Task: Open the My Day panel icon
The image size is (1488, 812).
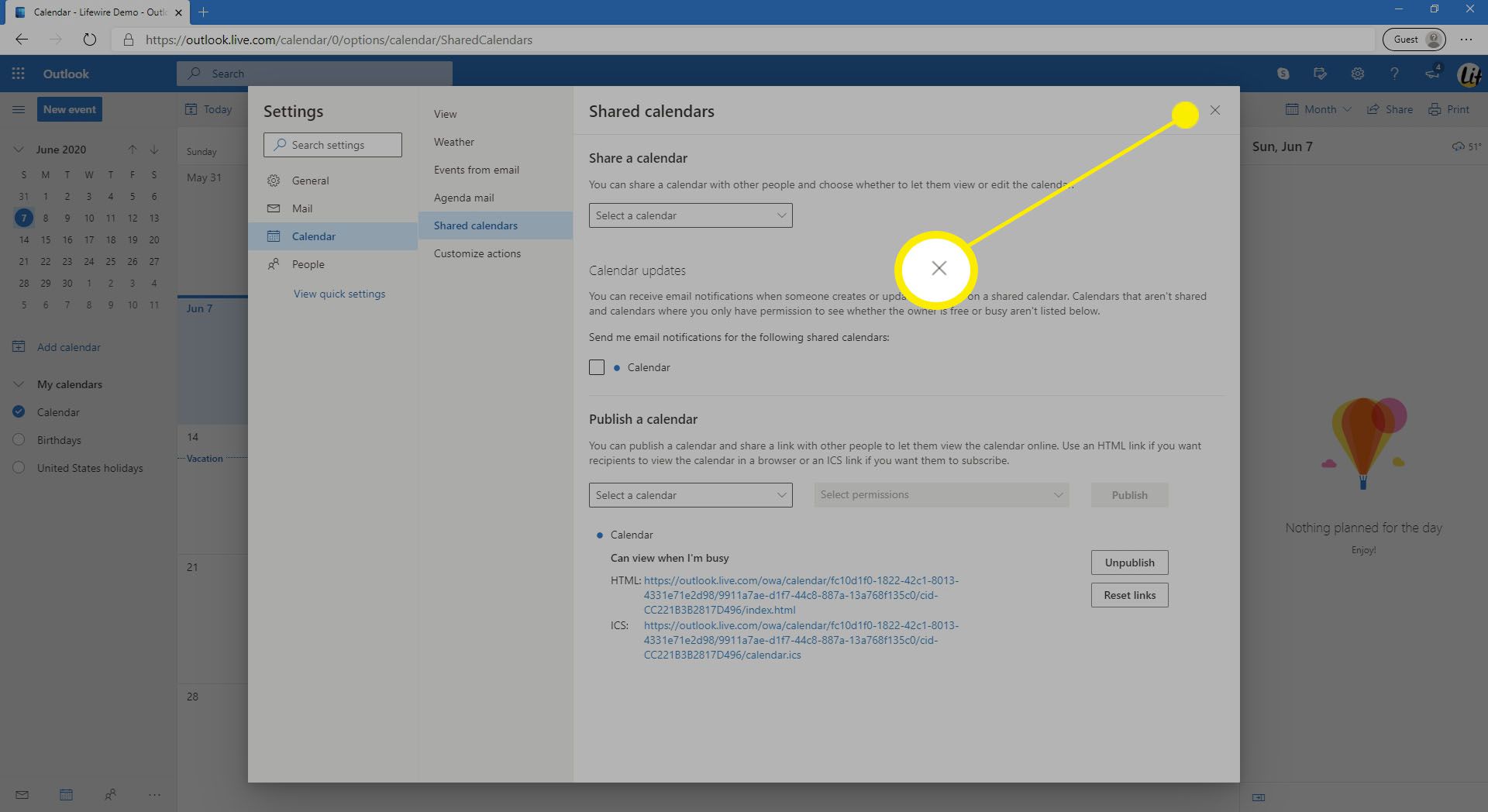Action: click(x=1321, y=74)
